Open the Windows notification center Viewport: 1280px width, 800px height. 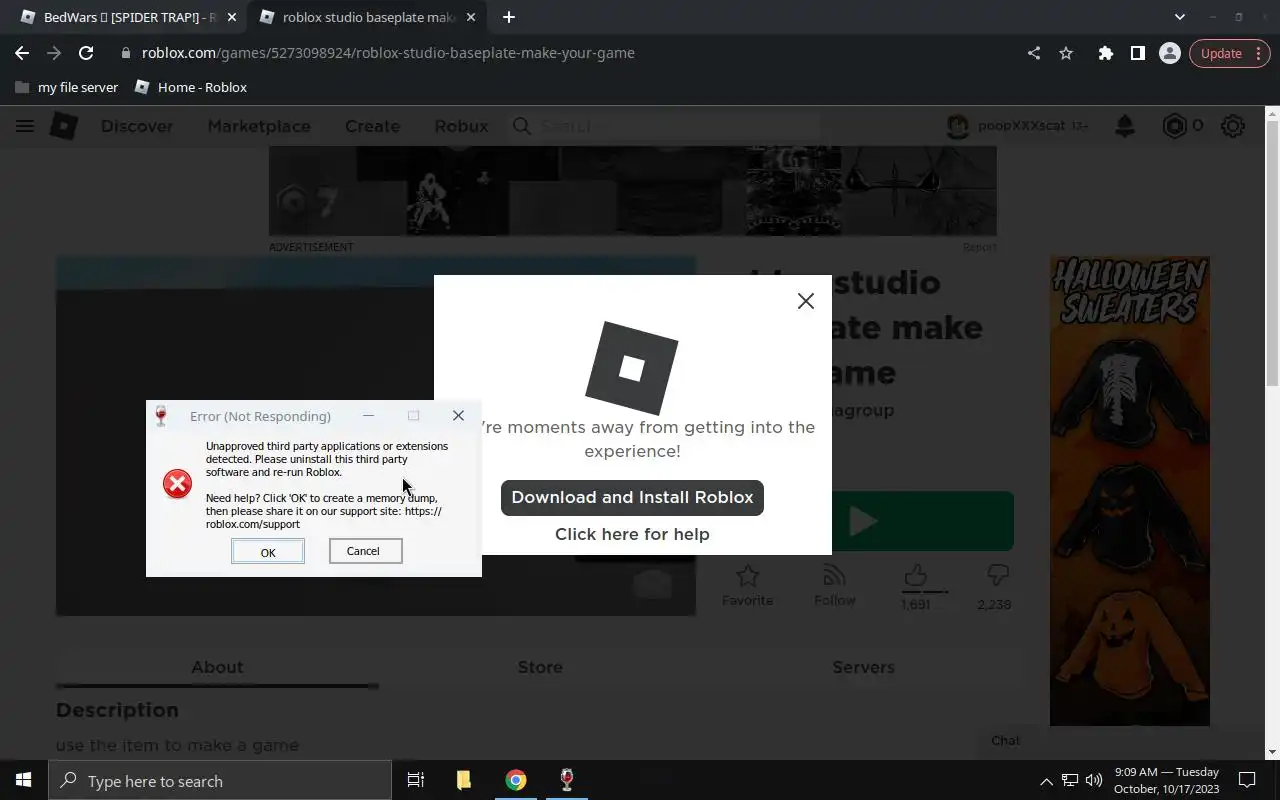pos(1247,780)
